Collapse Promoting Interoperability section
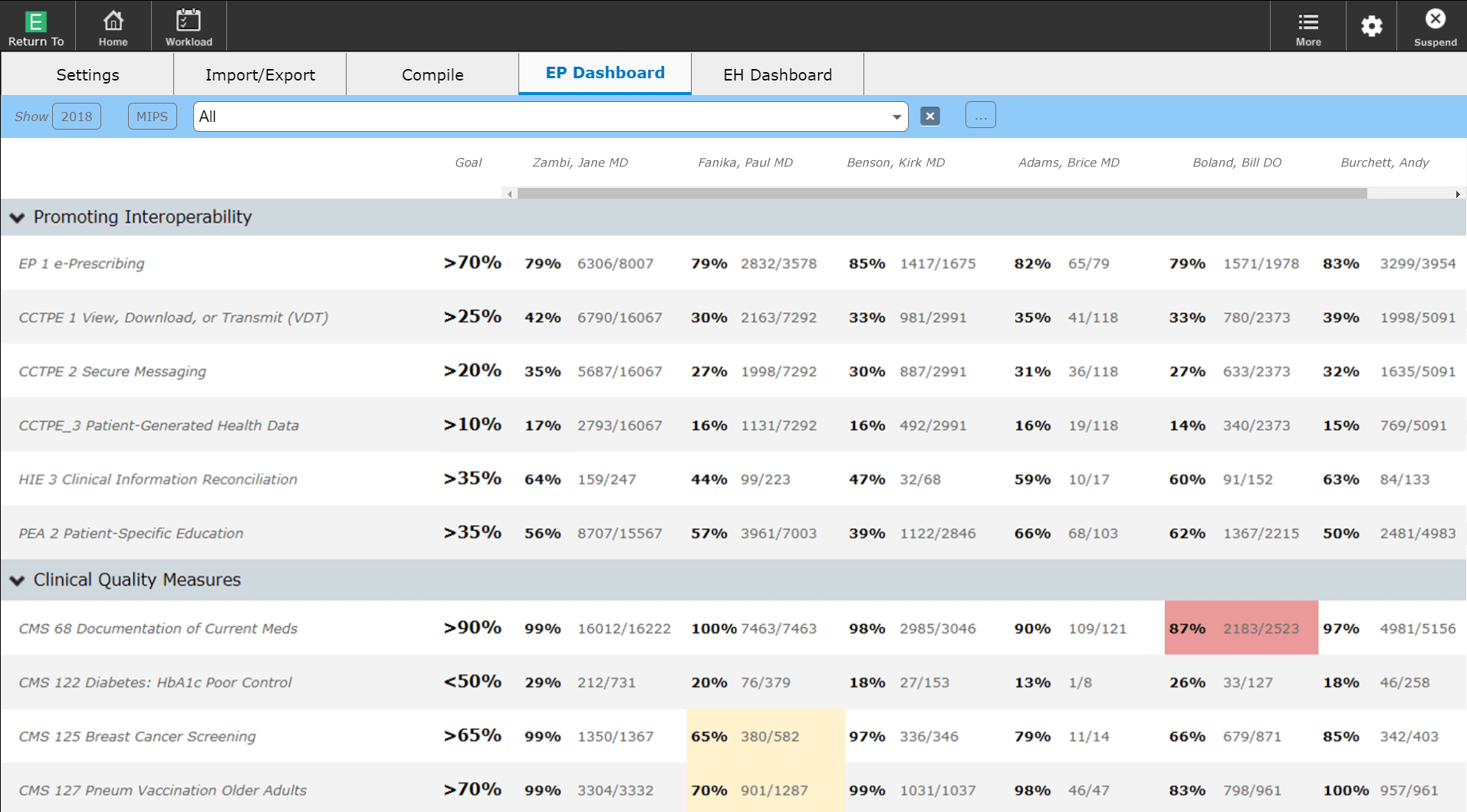 pyautogui.click(x=17, y=218)
